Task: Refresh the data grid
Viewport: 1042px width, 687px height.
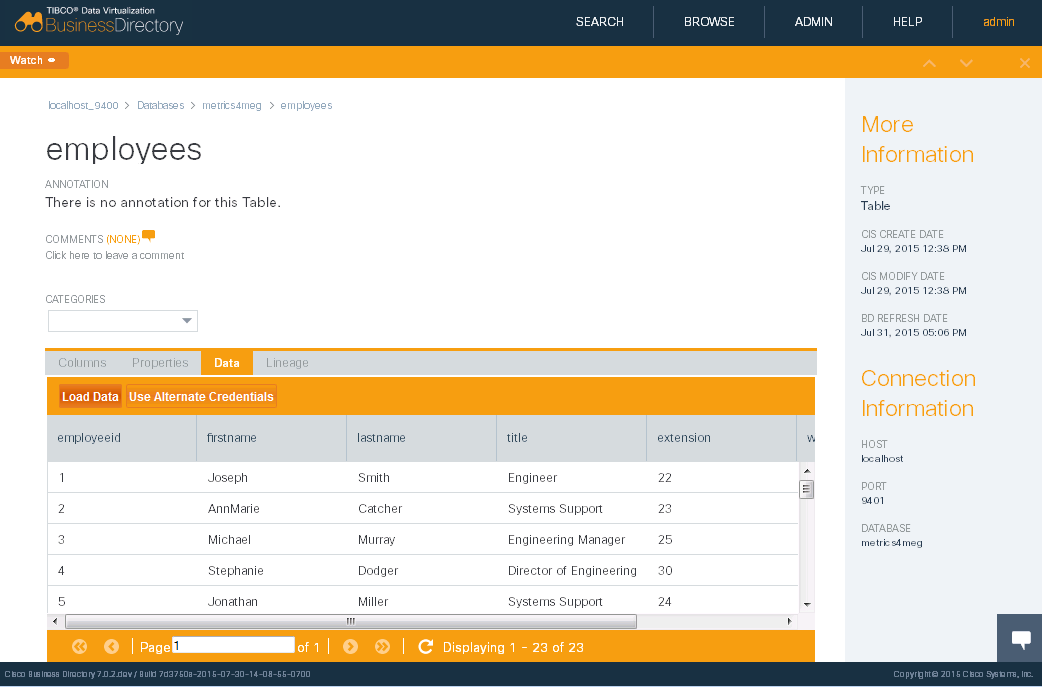Action: tap(425, 647)
